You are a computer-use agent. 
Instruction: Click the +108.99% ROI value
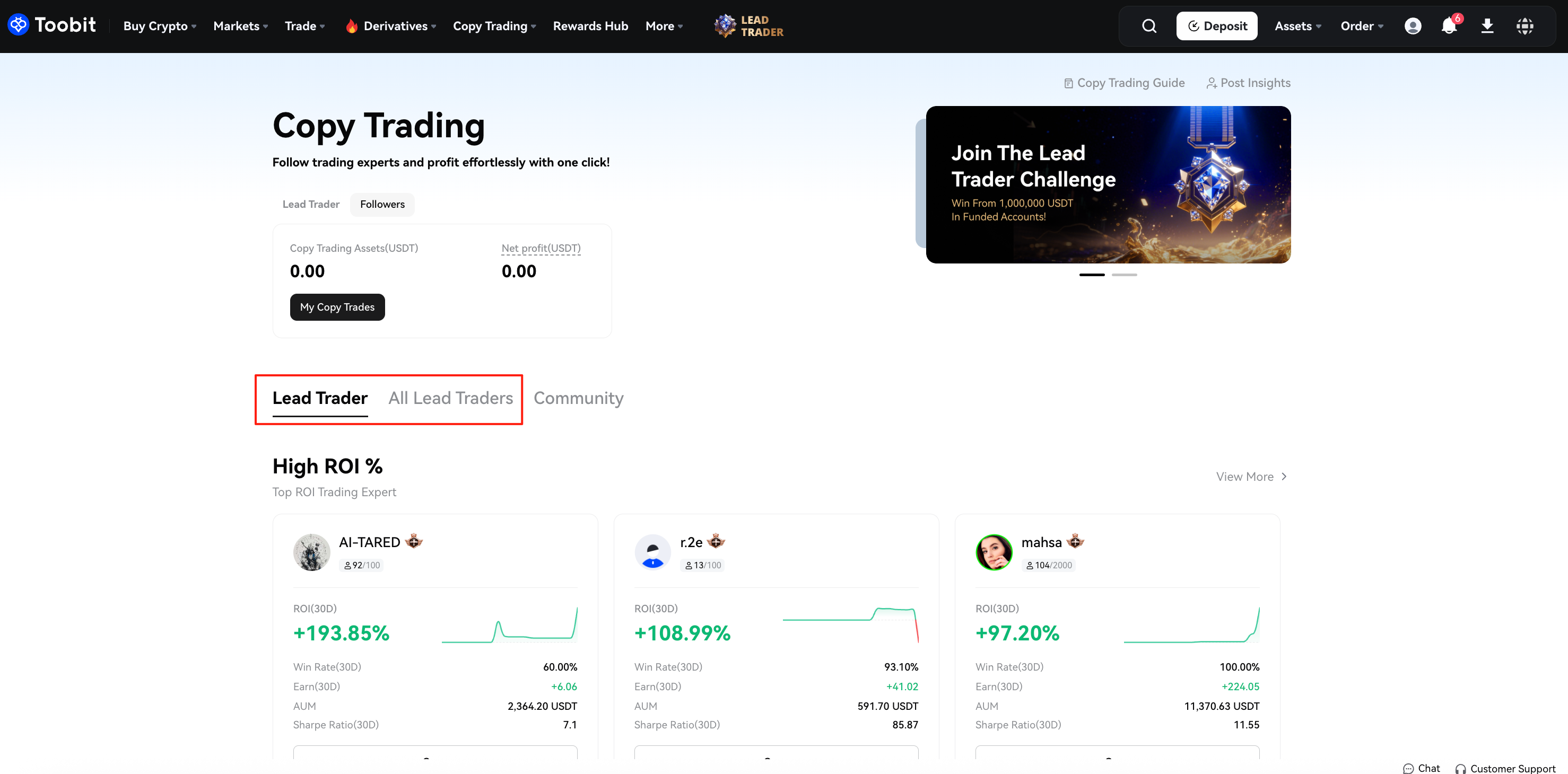pos(682,633)
